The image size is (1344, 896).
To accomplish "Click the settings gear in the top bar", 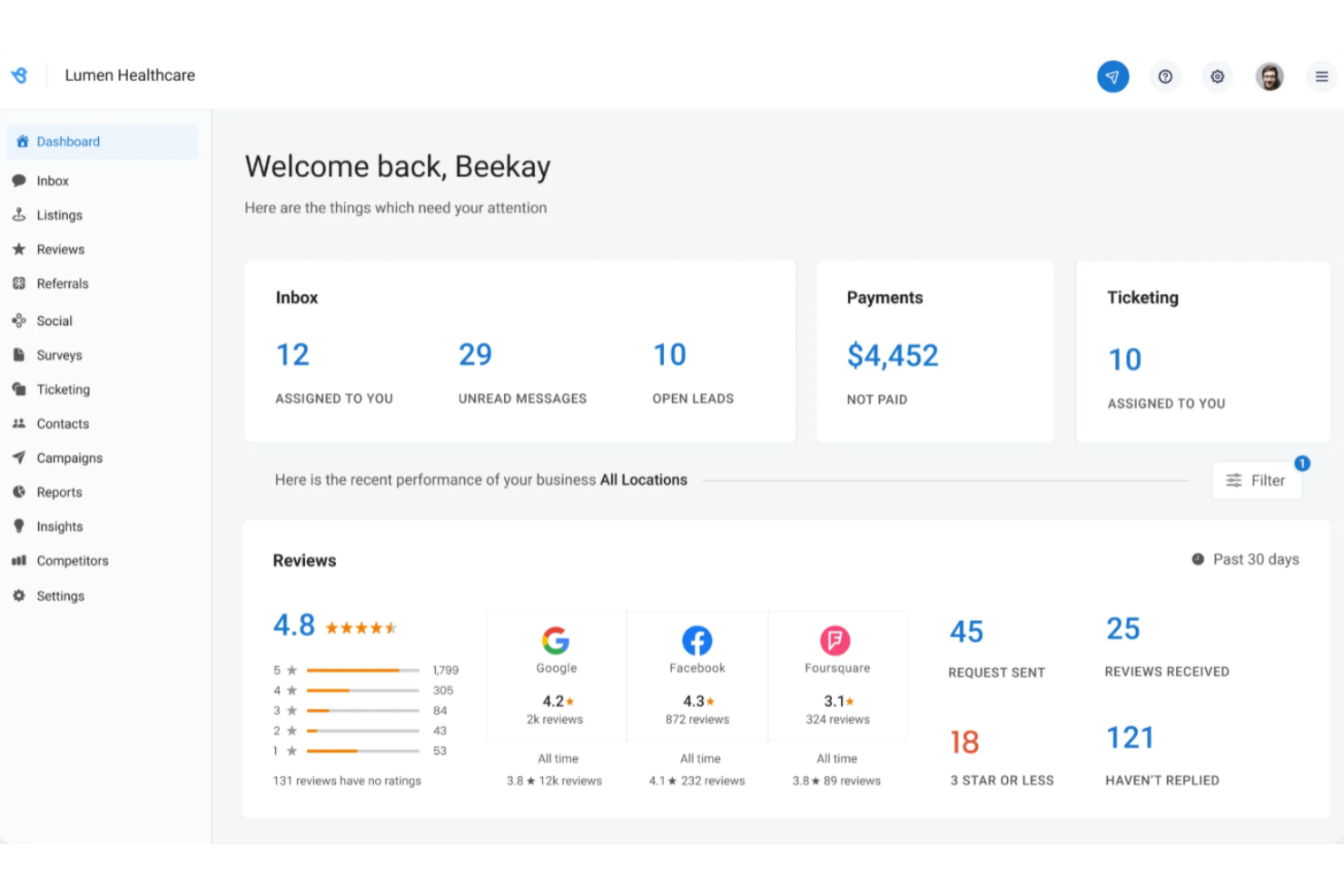I will [x=1217, y=76].
